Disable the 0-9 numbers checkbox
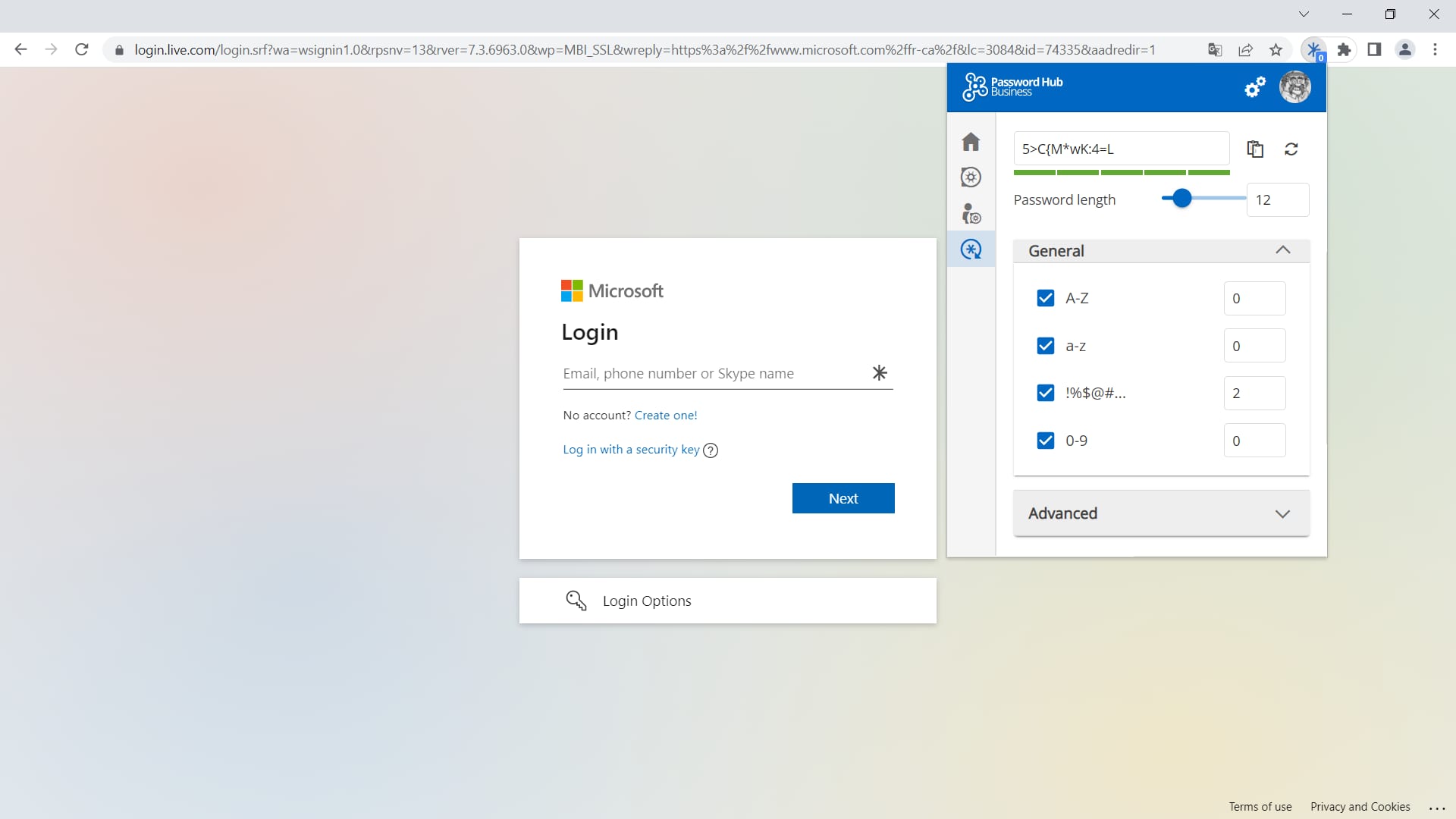 [x=1045, y=440]
